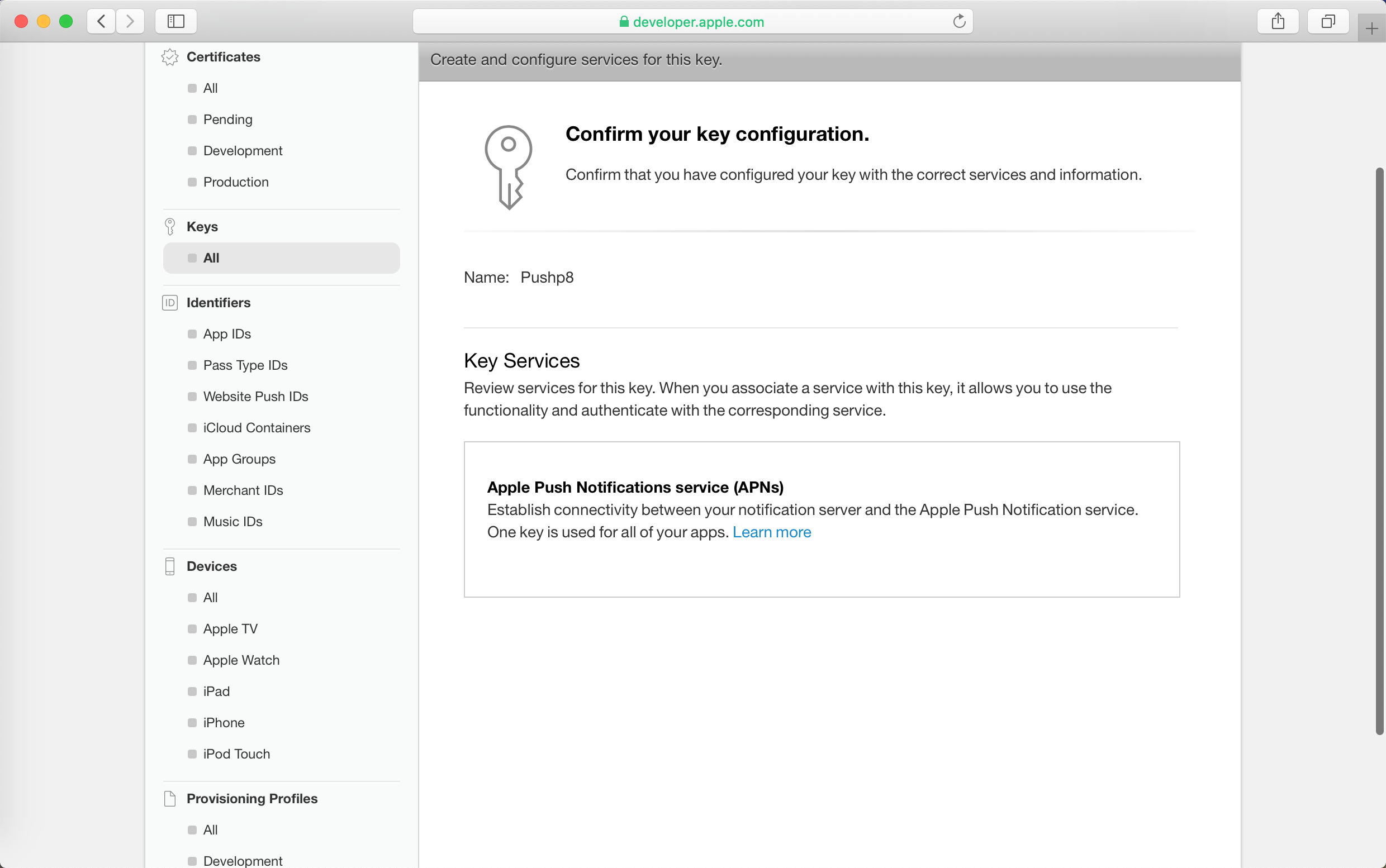Click the page vertical scrollbar
Viewport: 1386px width, 868px height.
click(x=1379, y=451)
